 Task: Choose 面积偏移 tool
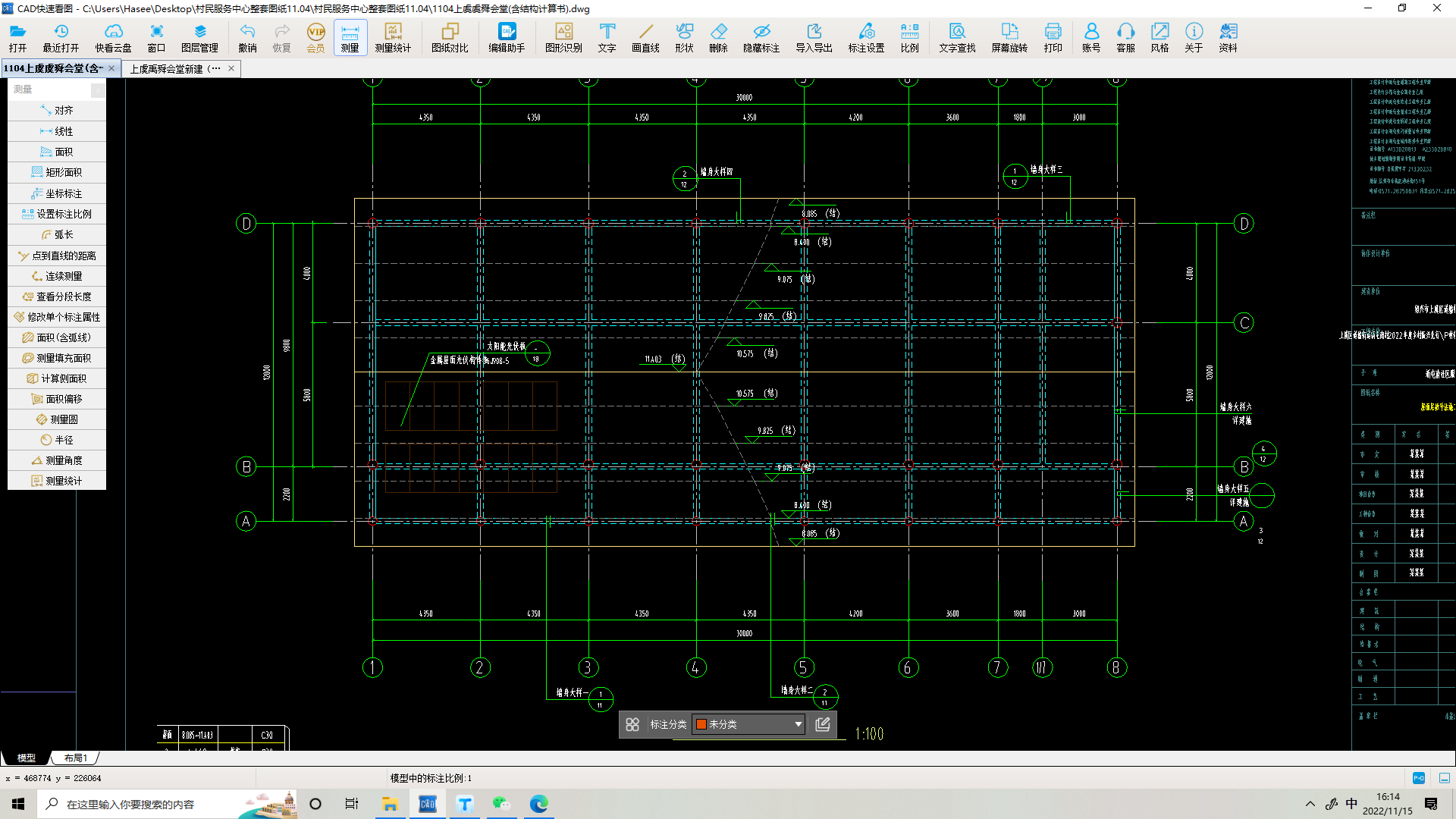57,399
